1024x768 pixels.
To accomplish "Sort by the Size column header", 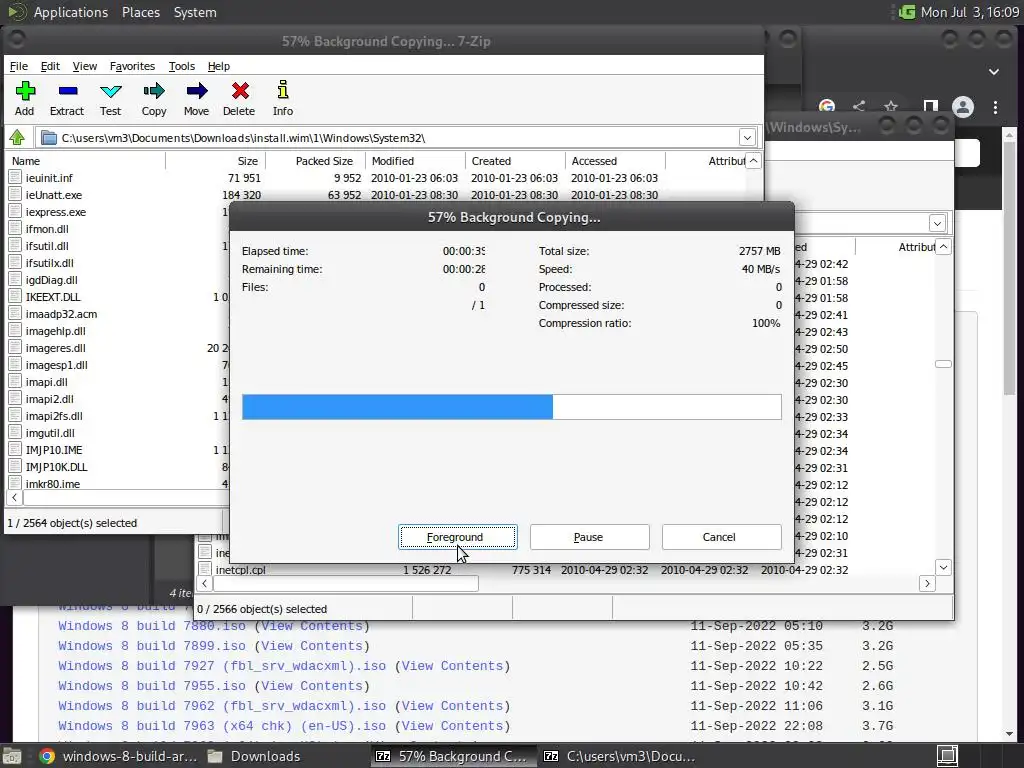I will (x=216, y=161).
